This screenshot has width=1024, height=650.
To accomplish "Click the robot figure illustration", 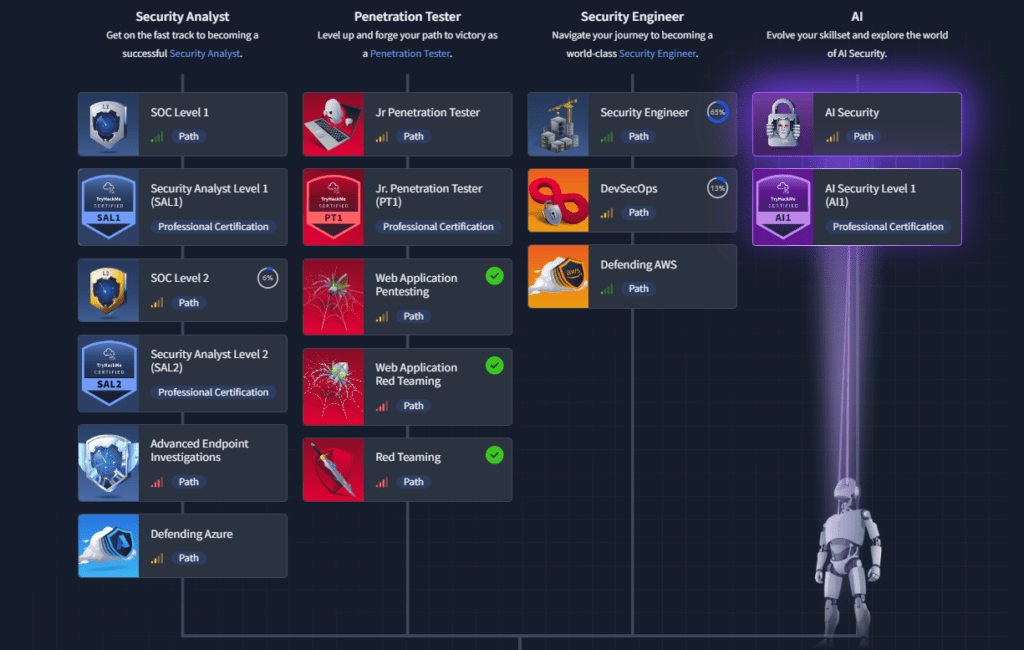I will pos(848,562).
